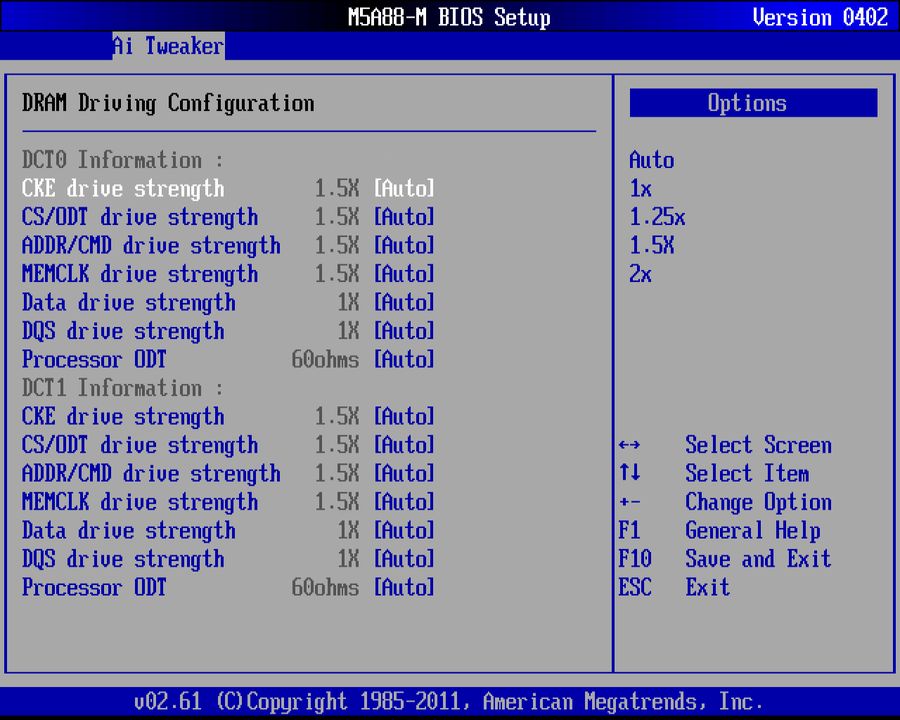The height and width of the screenshot is (720, 900).
Task: Click the F1 General Help key label
Action: tap(630, 531)
